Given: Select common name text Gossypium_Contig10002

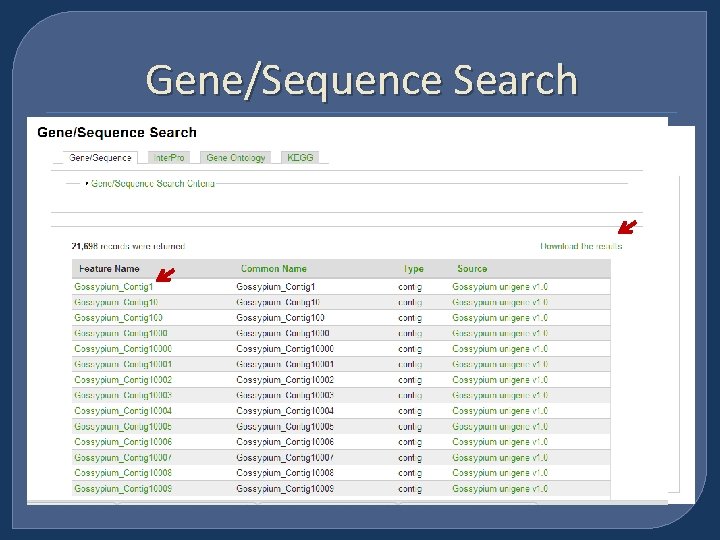Looking at the screenshot, I should click(x=285, y=380).
